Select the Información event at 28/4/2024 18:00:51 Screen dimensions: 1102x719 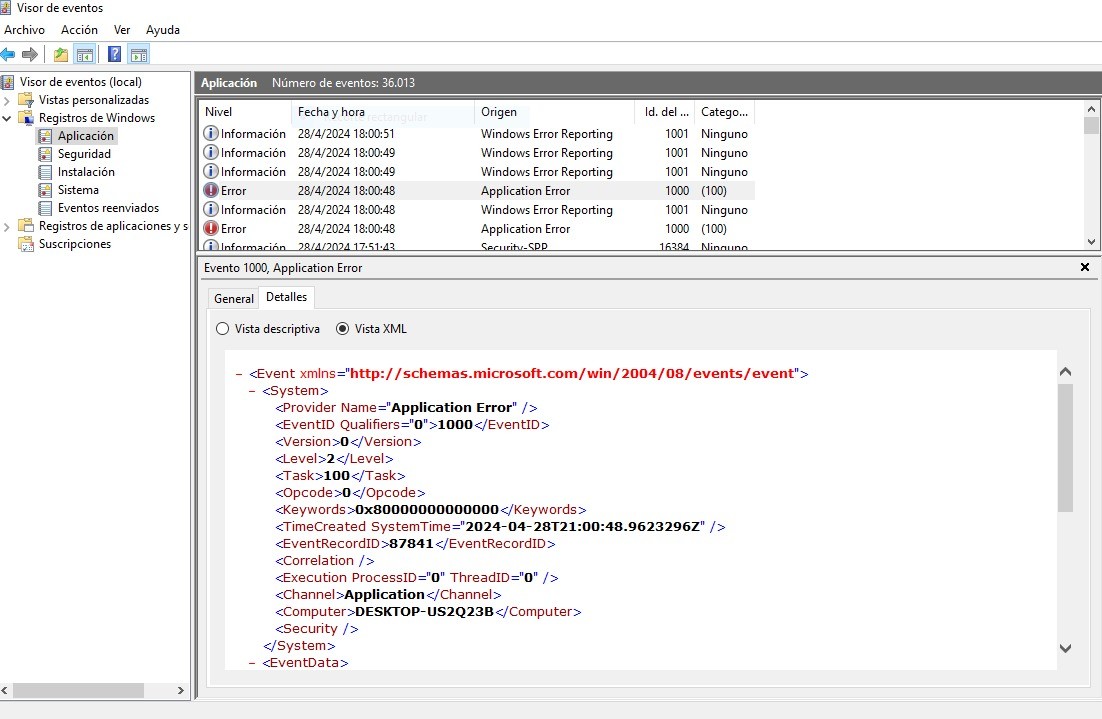[x=478, y=134]
